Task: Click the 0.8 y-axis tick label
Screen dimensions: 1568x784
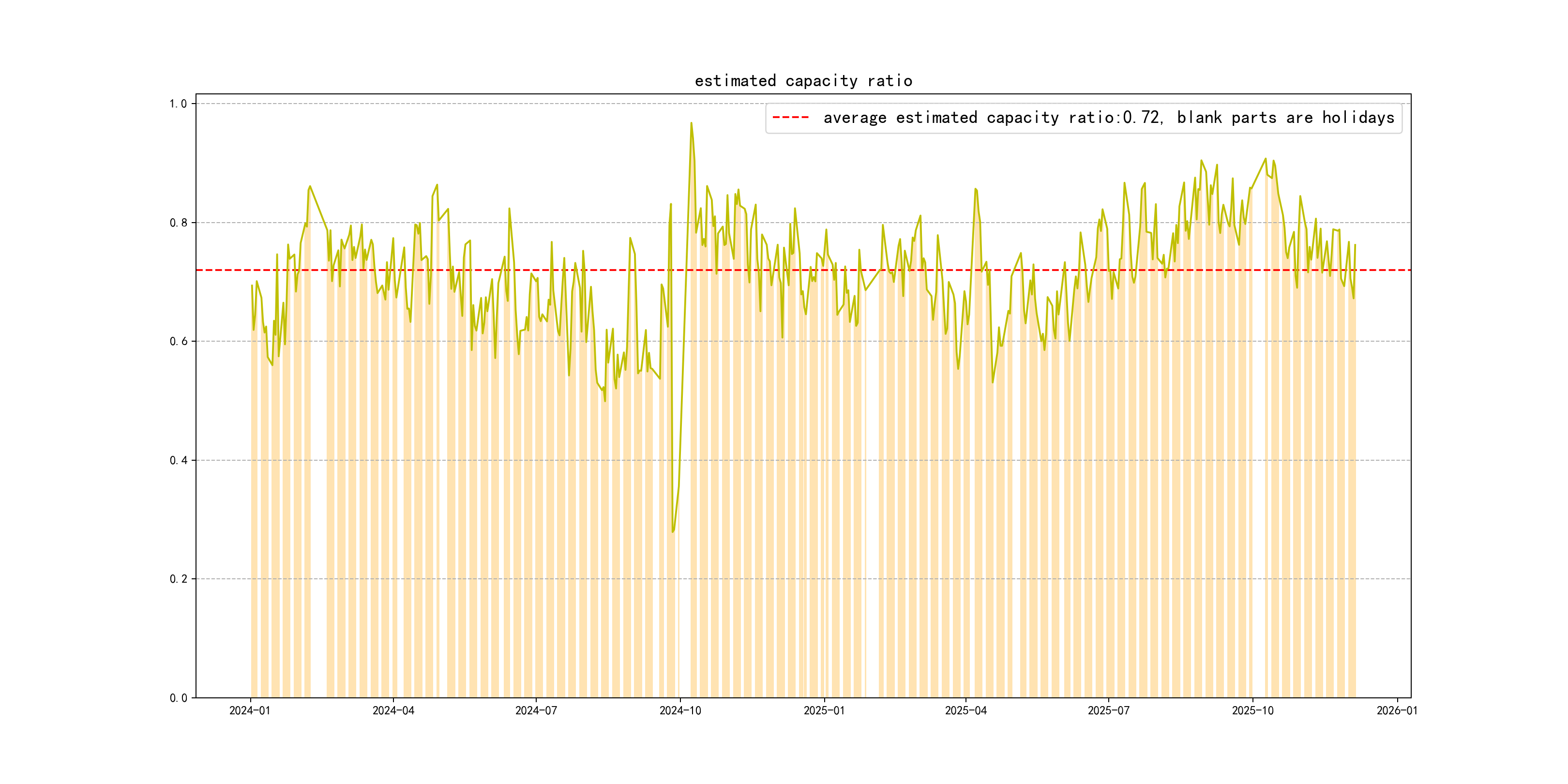Action: coord(178,223)
